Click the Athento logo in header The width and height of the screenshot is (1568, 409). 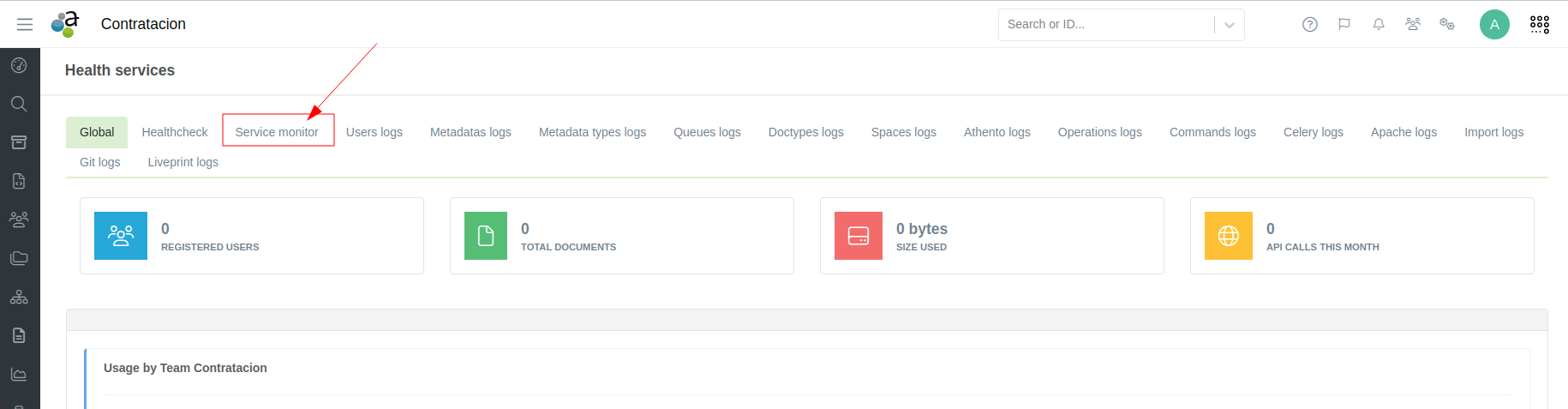(65, 24)
